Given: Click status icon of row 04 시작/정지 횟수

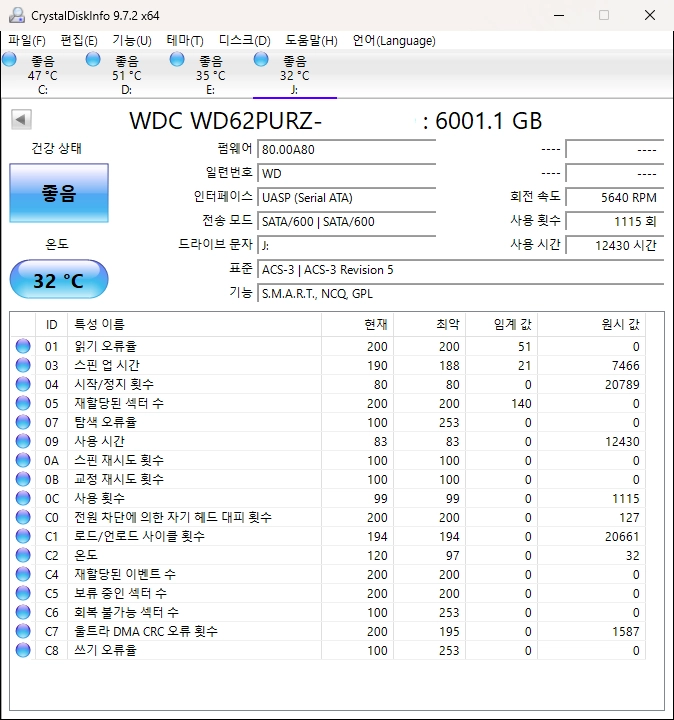Looking at the screenshot, I should click(23, 384).
